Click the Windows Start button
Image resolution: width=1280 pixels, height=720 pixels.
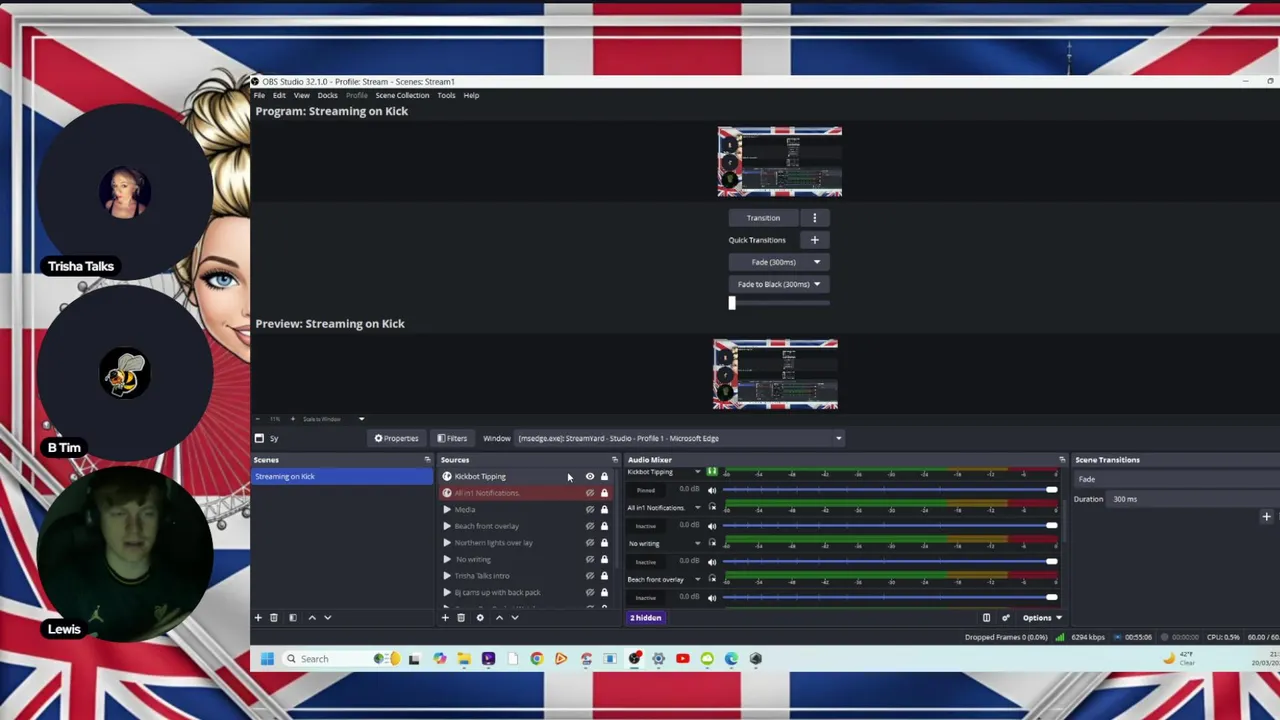267,659
